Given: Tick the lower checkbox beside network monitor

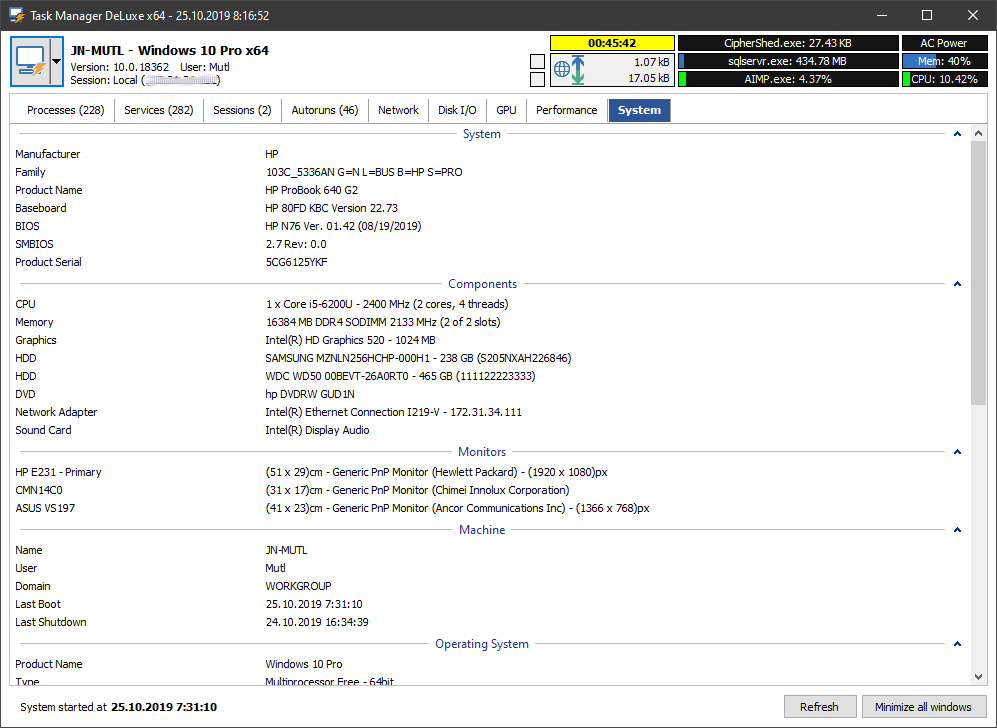Looking at the screenshot, I should pos(537,79).
